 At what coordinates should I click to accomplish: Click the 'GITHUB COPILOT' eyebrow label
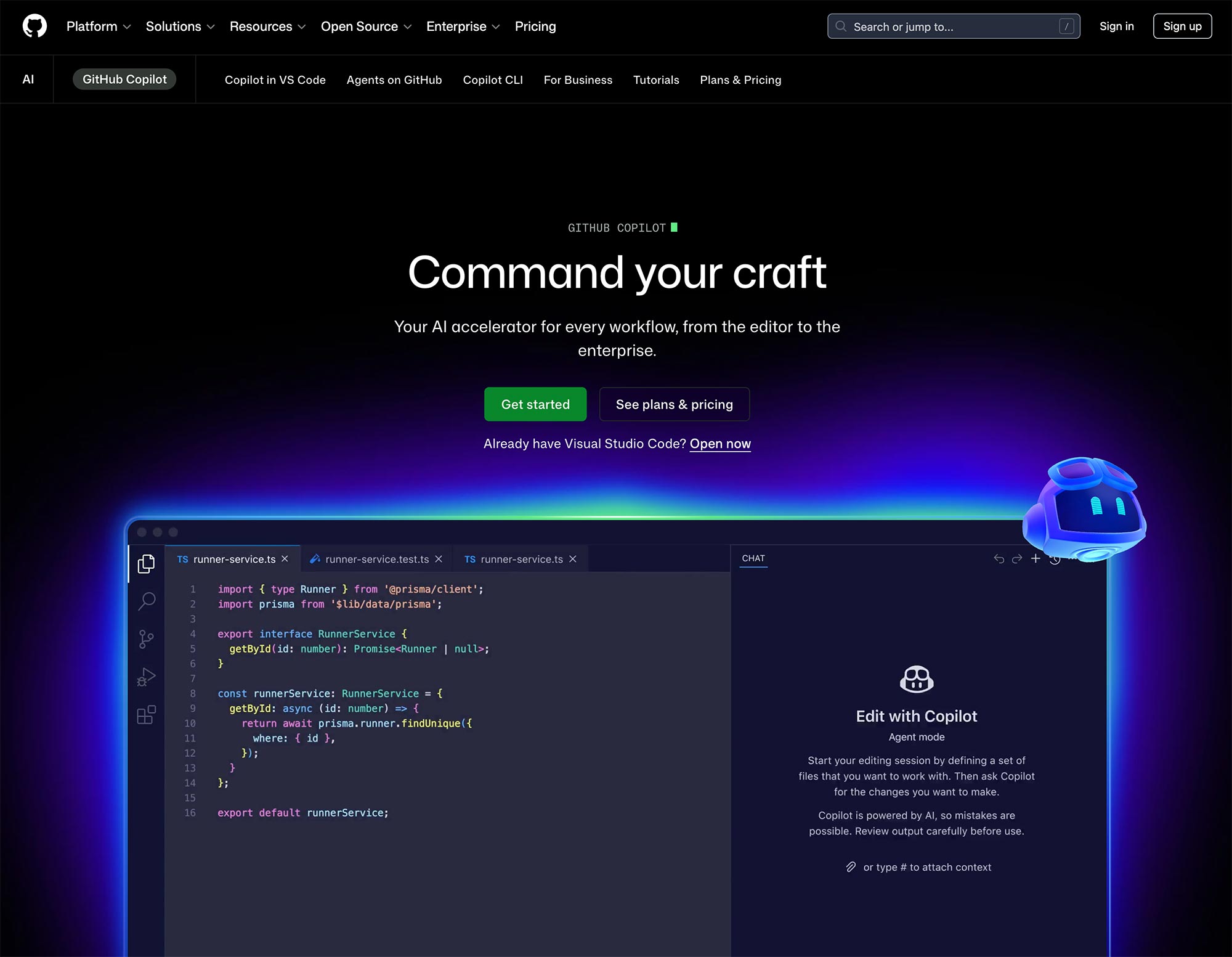(617, 228)
